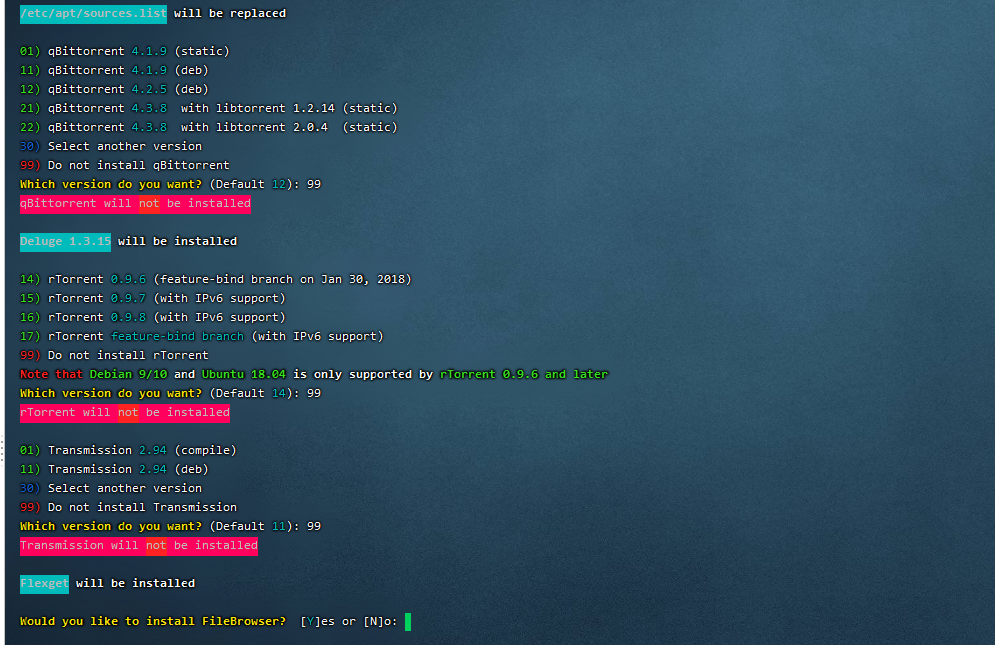Click 'Do not install qBittorrent' line

pyautogui.click(x=125, y=166)
